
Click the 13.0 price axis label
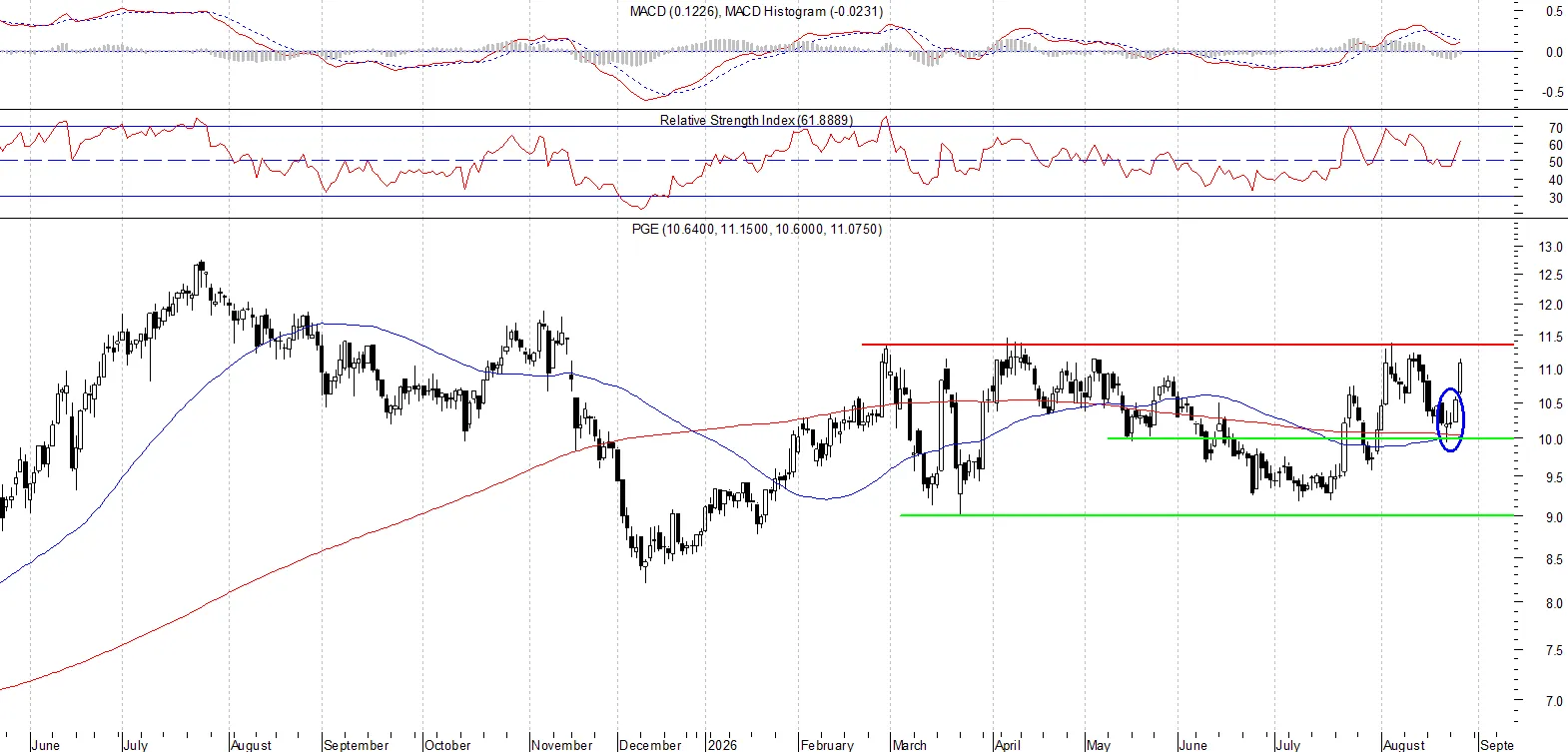1551,248
